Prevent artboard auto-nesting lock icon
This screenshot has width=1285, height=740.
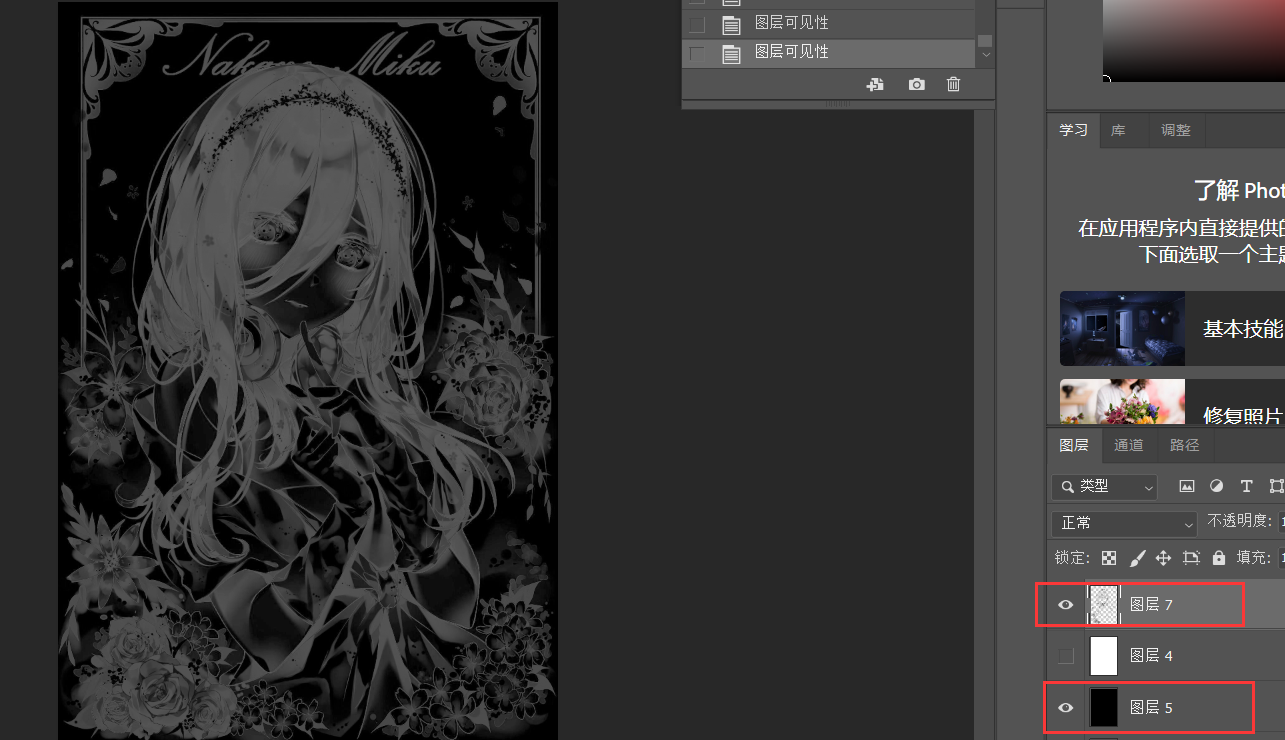pyautogui.click(x=1191, y=558)
